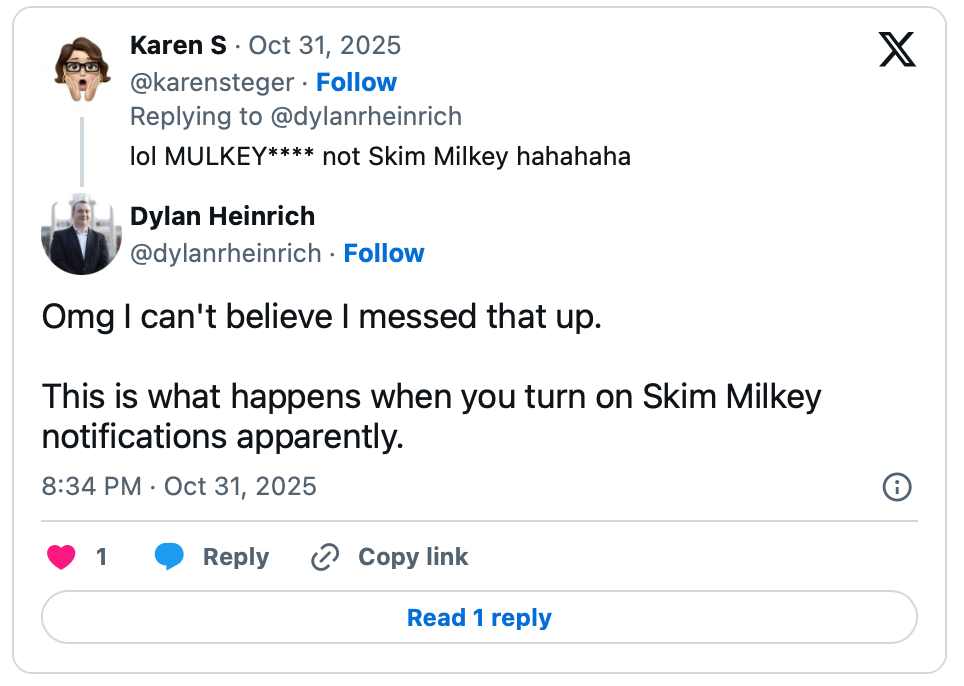Like the tweet with the heart icon

pyautogui.click(x=62, y=557)
